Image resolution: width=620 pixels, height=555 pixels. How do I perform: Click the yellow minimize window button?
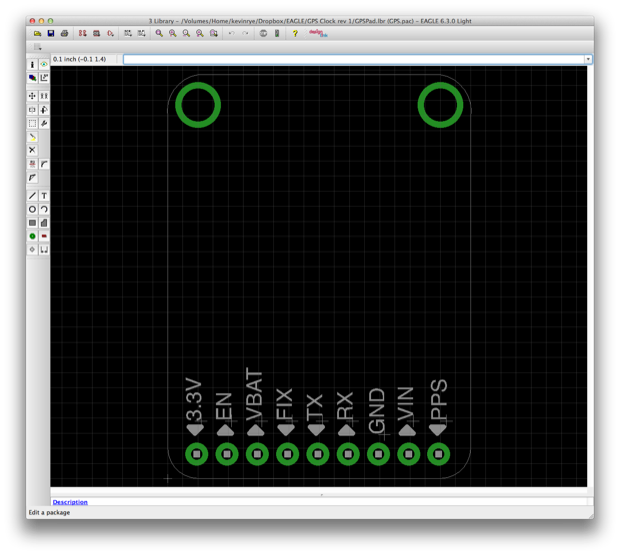[41, 21]
